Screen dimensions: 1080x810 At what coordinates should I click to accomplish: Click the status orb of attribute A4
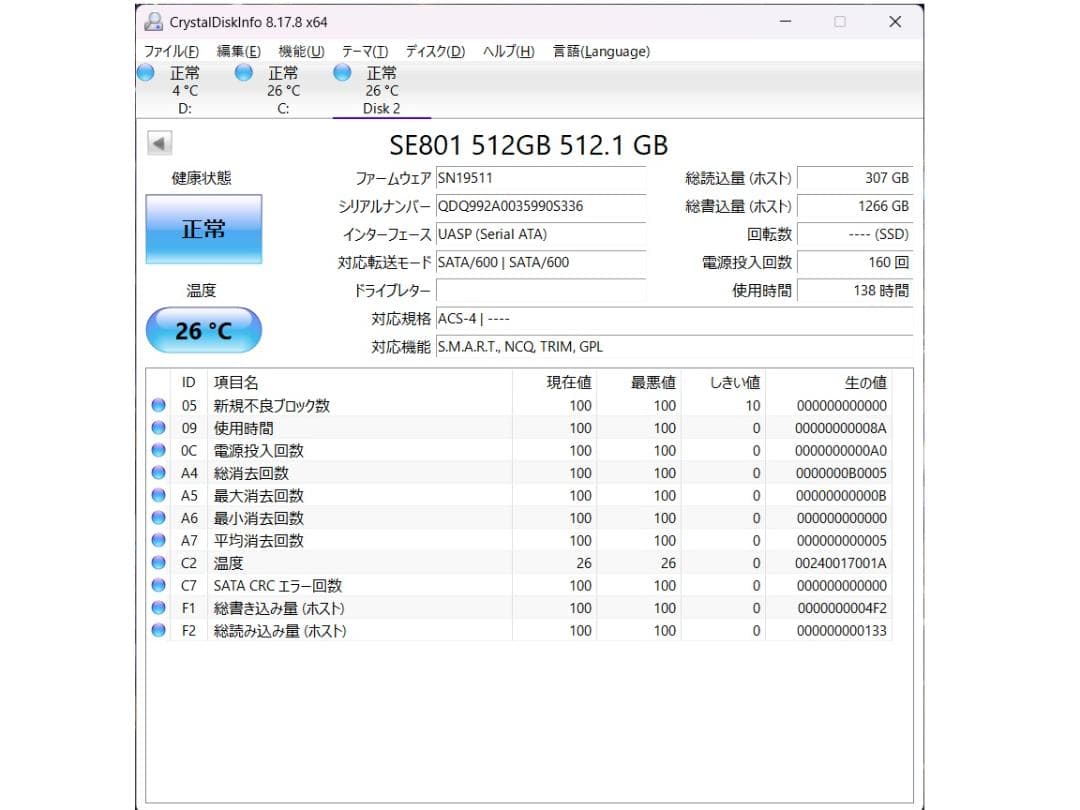tap(158, 472)
